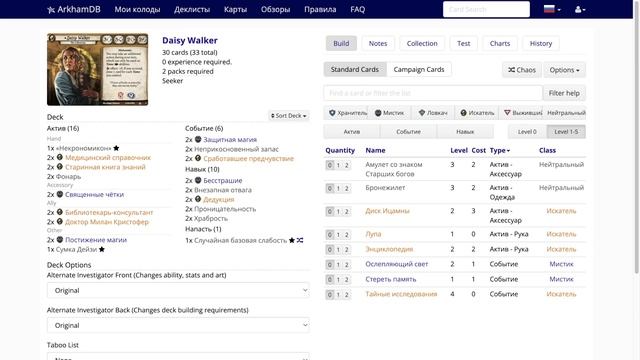Click the Daisy Walker investigator card image
This screenshot has height=360, width=640.
click(98, 69)
